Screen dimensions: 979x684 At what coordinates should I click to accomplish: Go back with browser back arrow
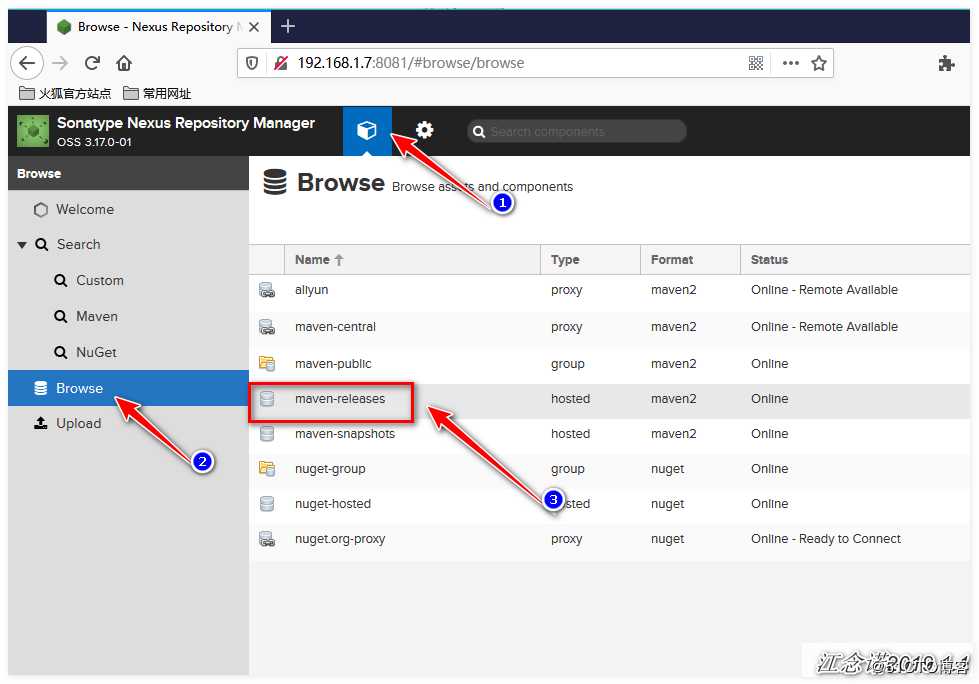click(x=27, y=63)
